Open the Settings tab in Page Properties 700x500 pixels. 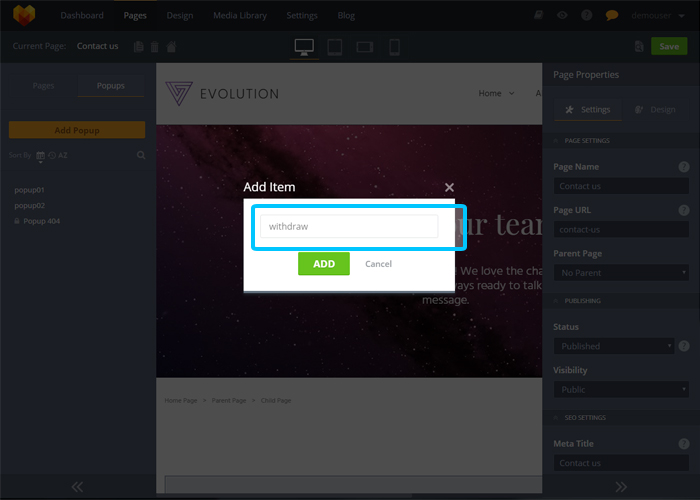tap(588, 110)
